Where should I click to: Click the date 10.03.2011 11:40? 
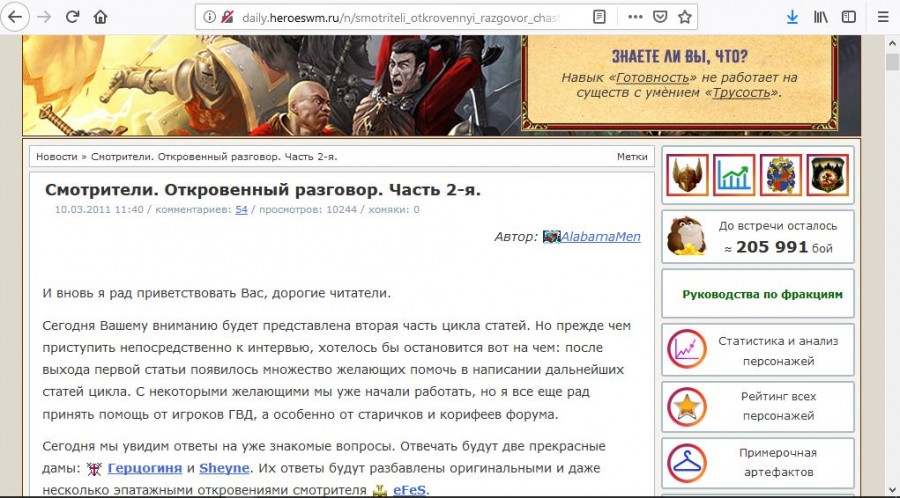(99, 210)
